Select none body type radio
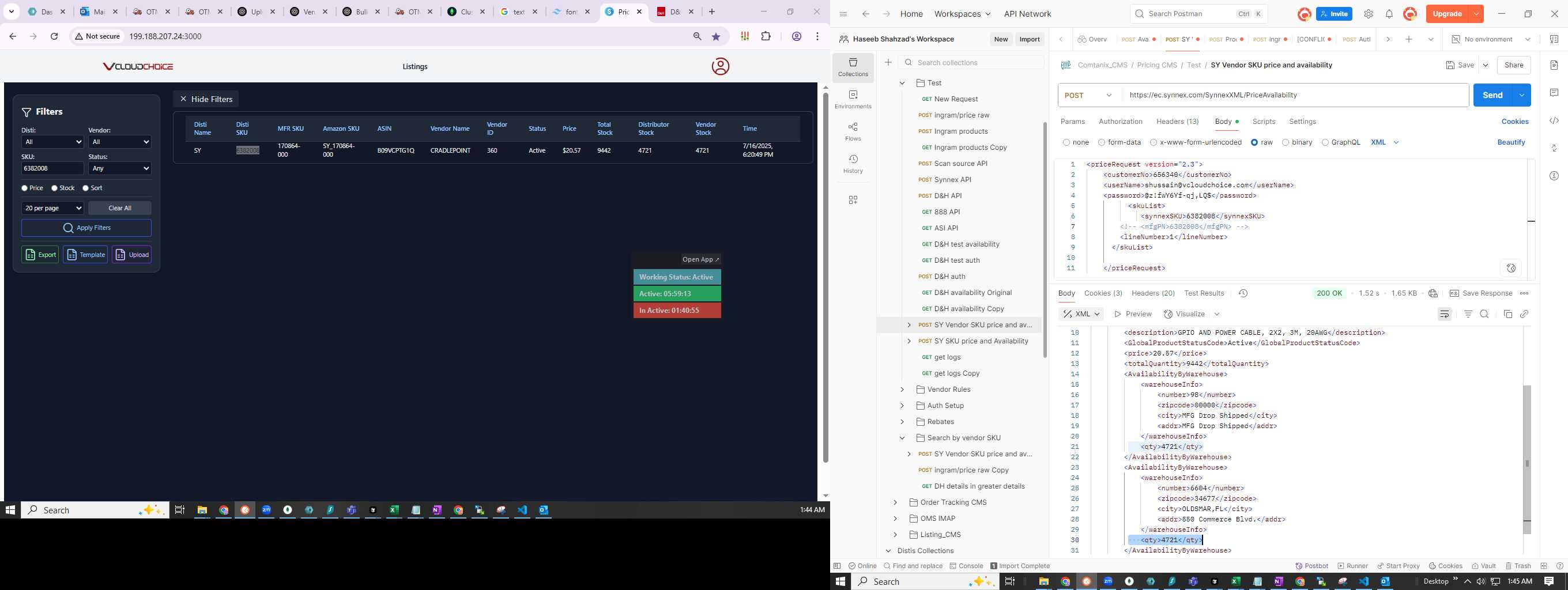 [1066, 142]
